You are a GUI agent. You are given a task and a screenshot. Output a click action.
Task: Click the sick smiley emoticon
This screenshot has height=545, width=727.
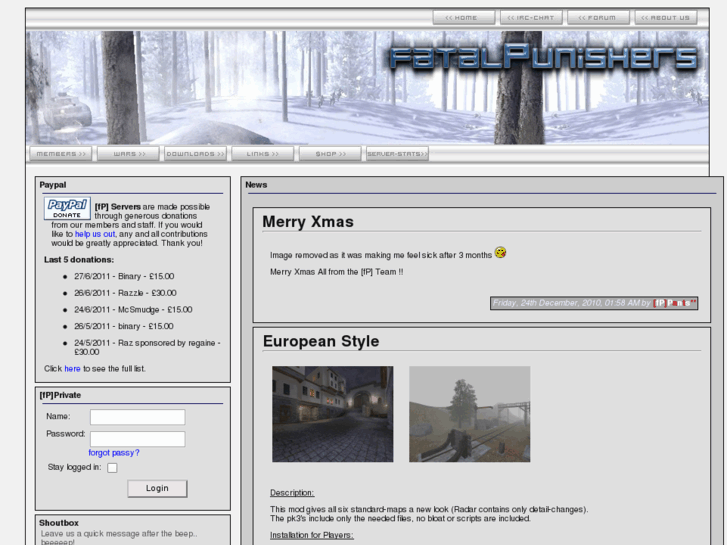[500, 252]
